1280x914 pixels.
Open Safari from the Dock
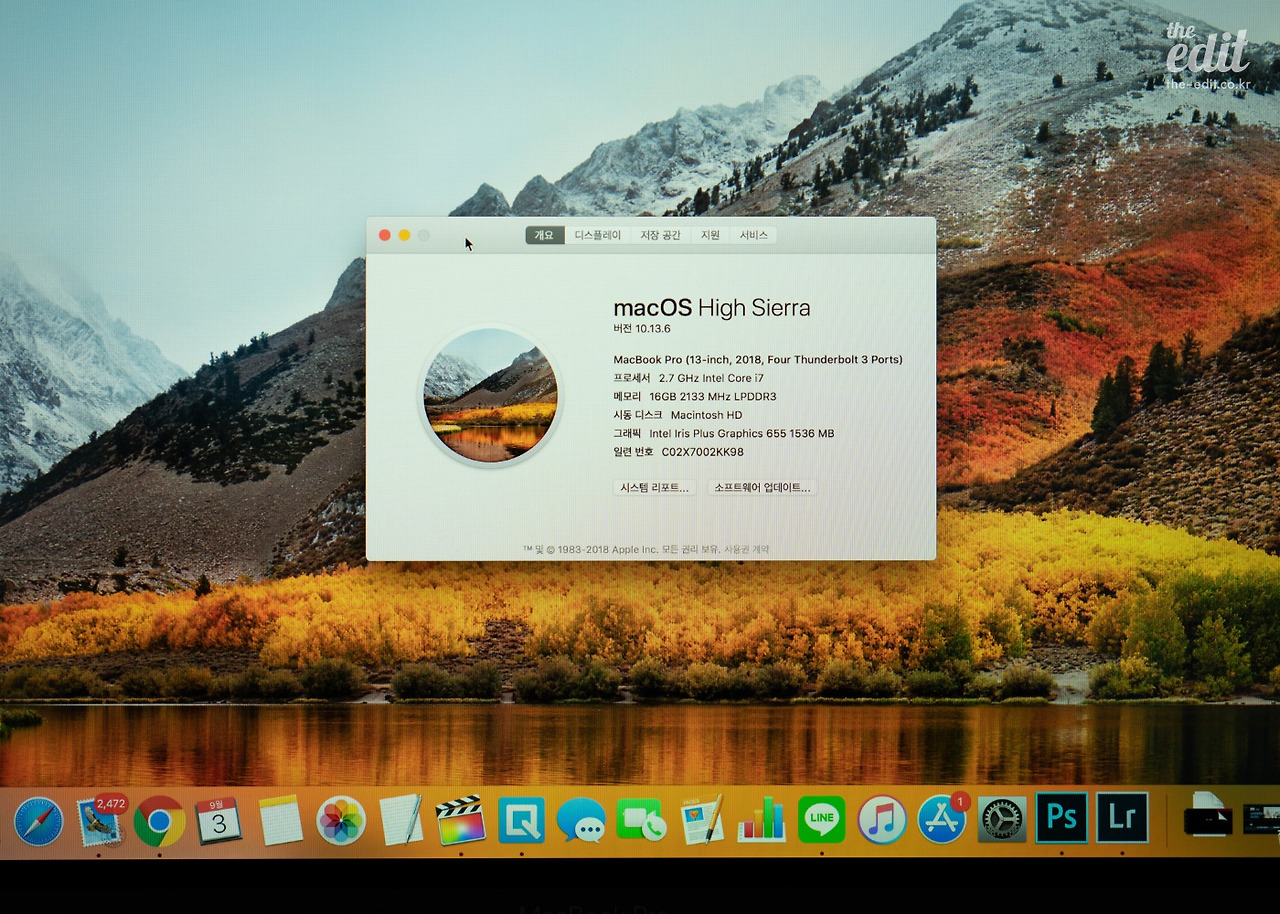39,821
